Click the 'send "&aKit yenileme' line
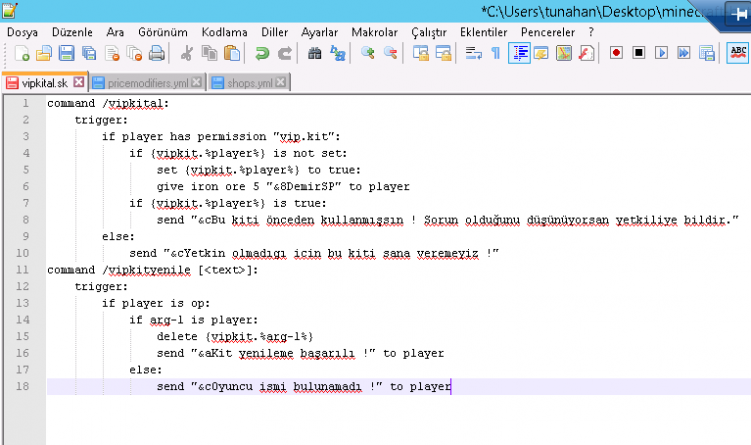 click(300, 353)
